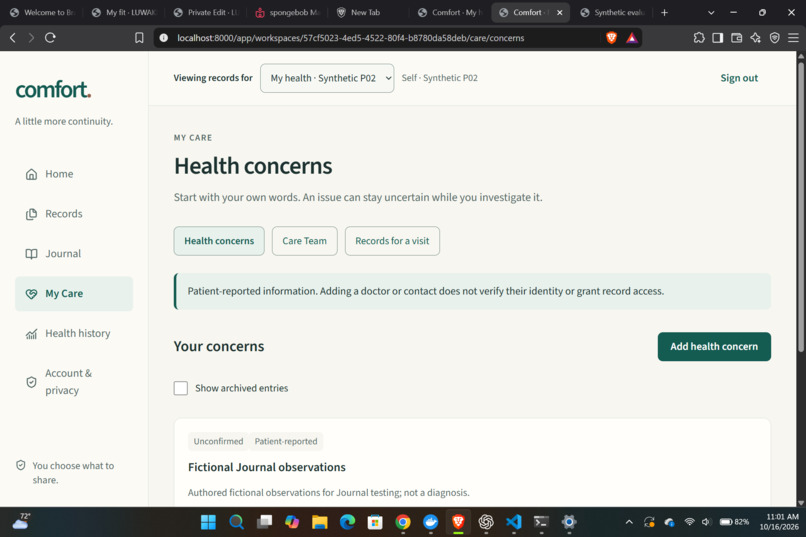Viewport: 806px width, 537px height.
Task: Click Add health concern button
Action: point(714,346)
